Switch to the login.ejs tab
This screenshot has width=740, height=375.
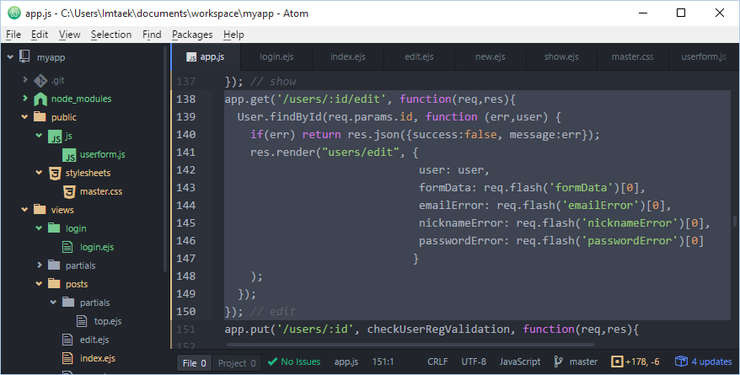[x=277, y=57]
